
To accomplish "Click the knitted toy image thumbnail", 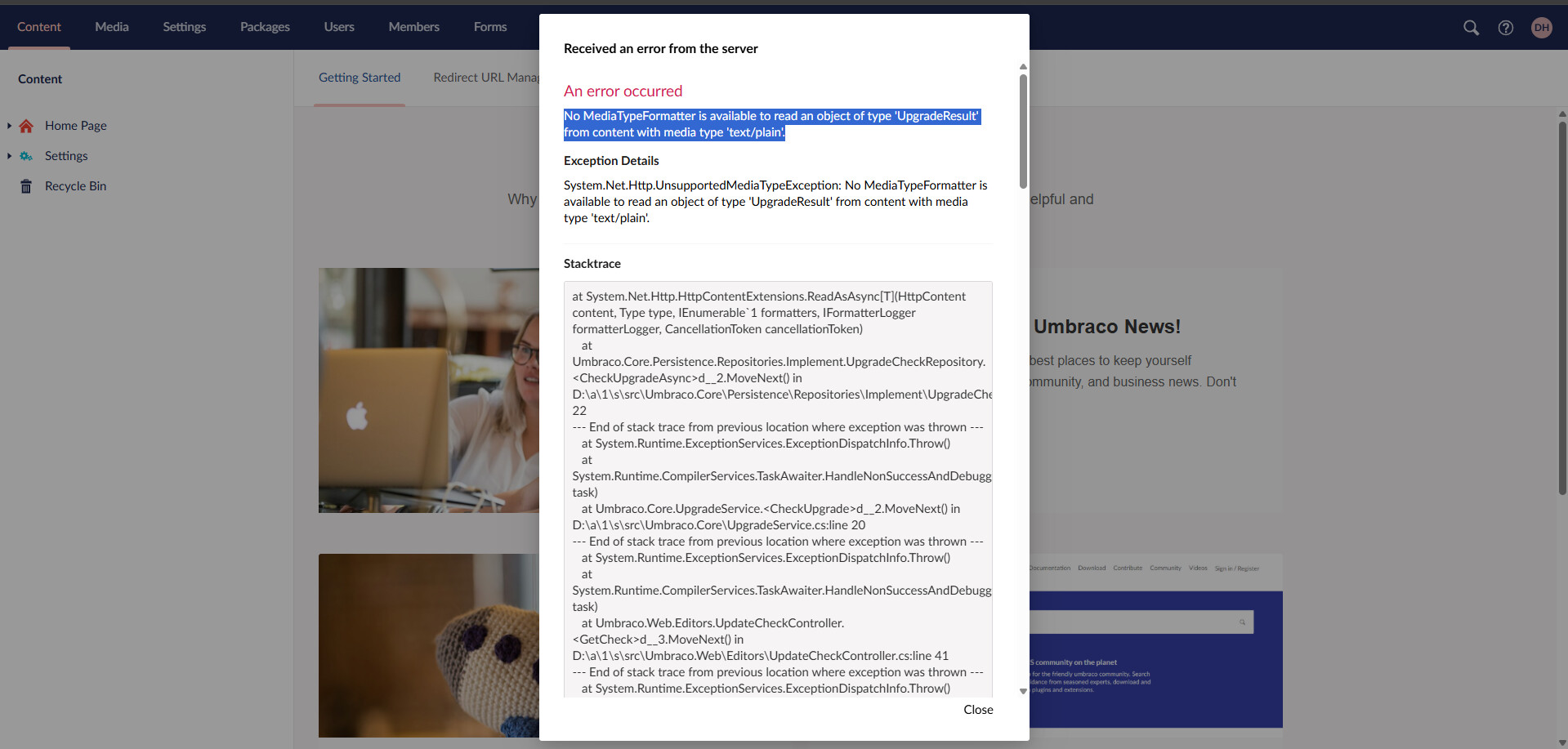I will click(429, 645).
